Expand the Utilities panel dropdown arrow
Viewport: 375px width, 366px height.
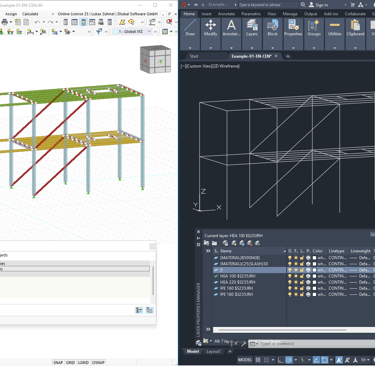[x=334, y=48]
